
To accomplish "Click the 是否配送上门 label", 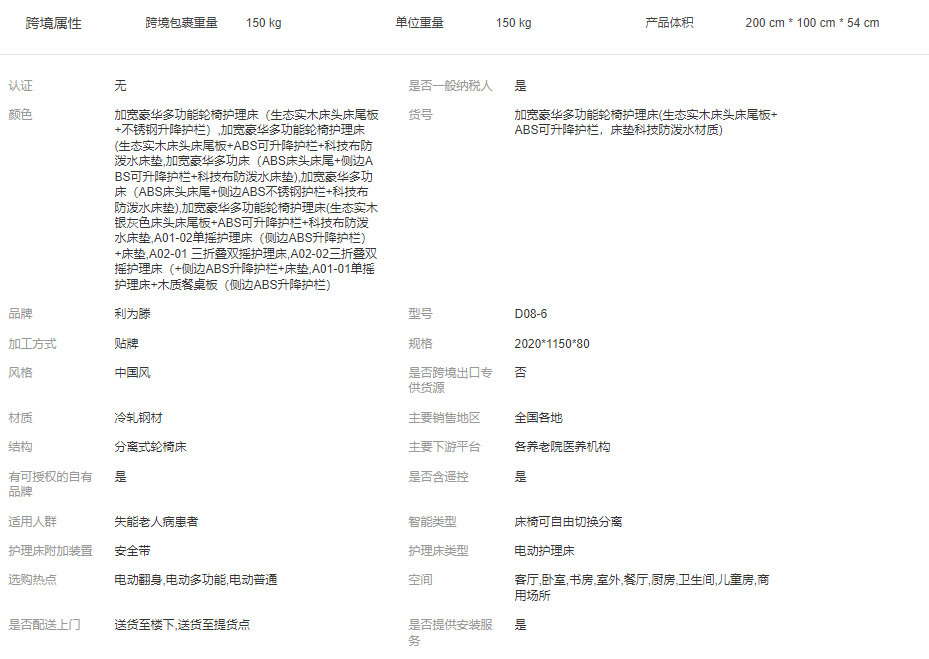I will (44, 625).
